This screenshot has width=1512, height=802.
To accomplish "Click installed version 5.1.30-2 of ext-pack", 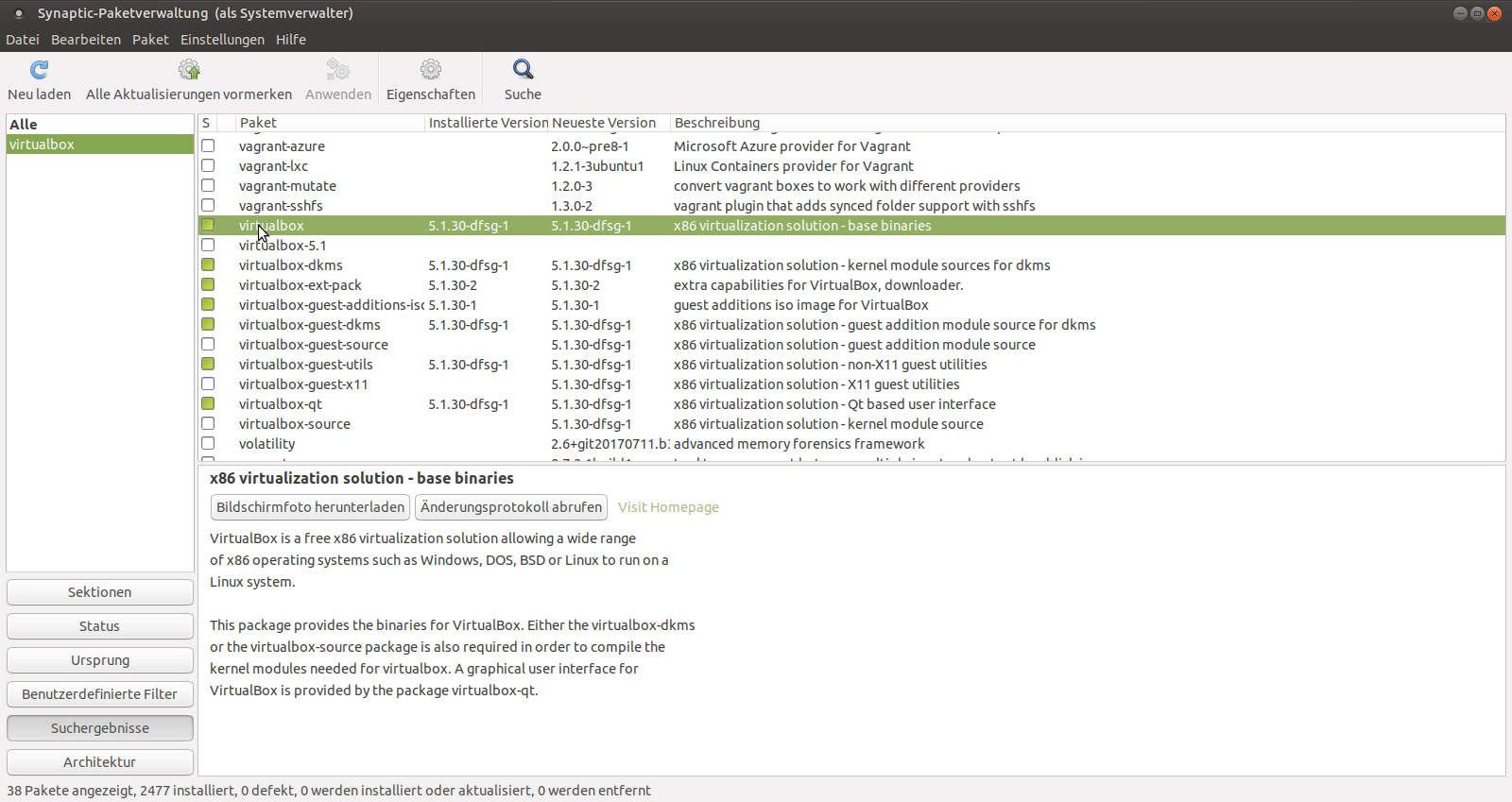I will click(453, 285).
